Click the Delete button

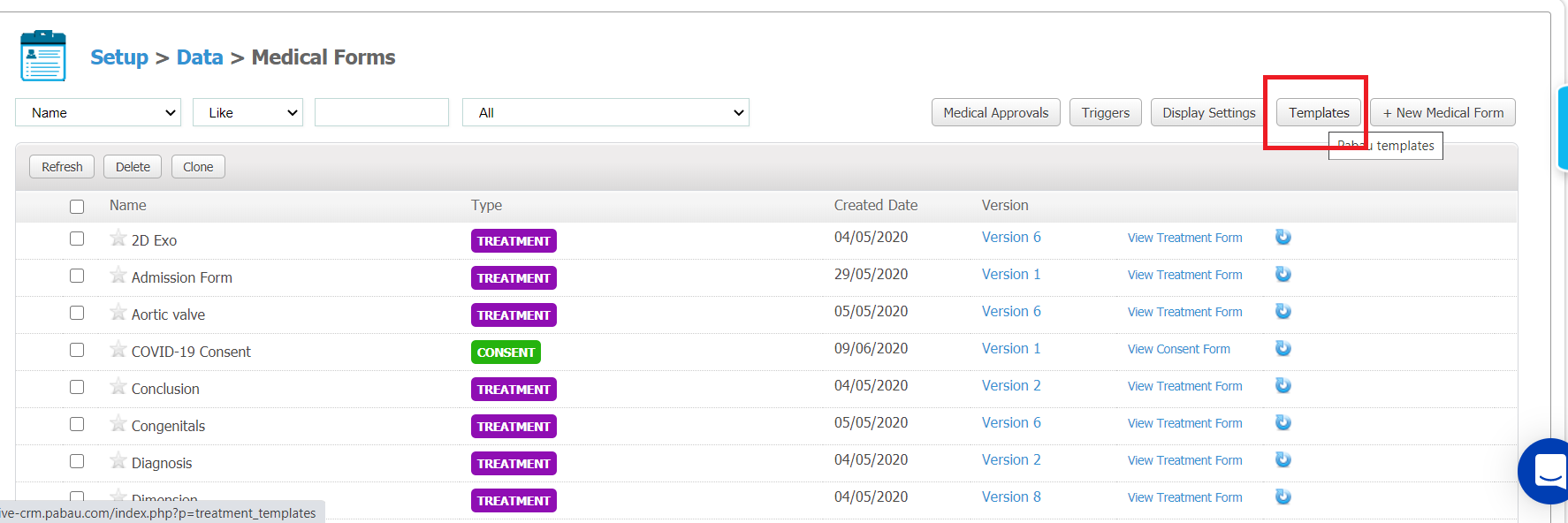click(x=133, y=166)
